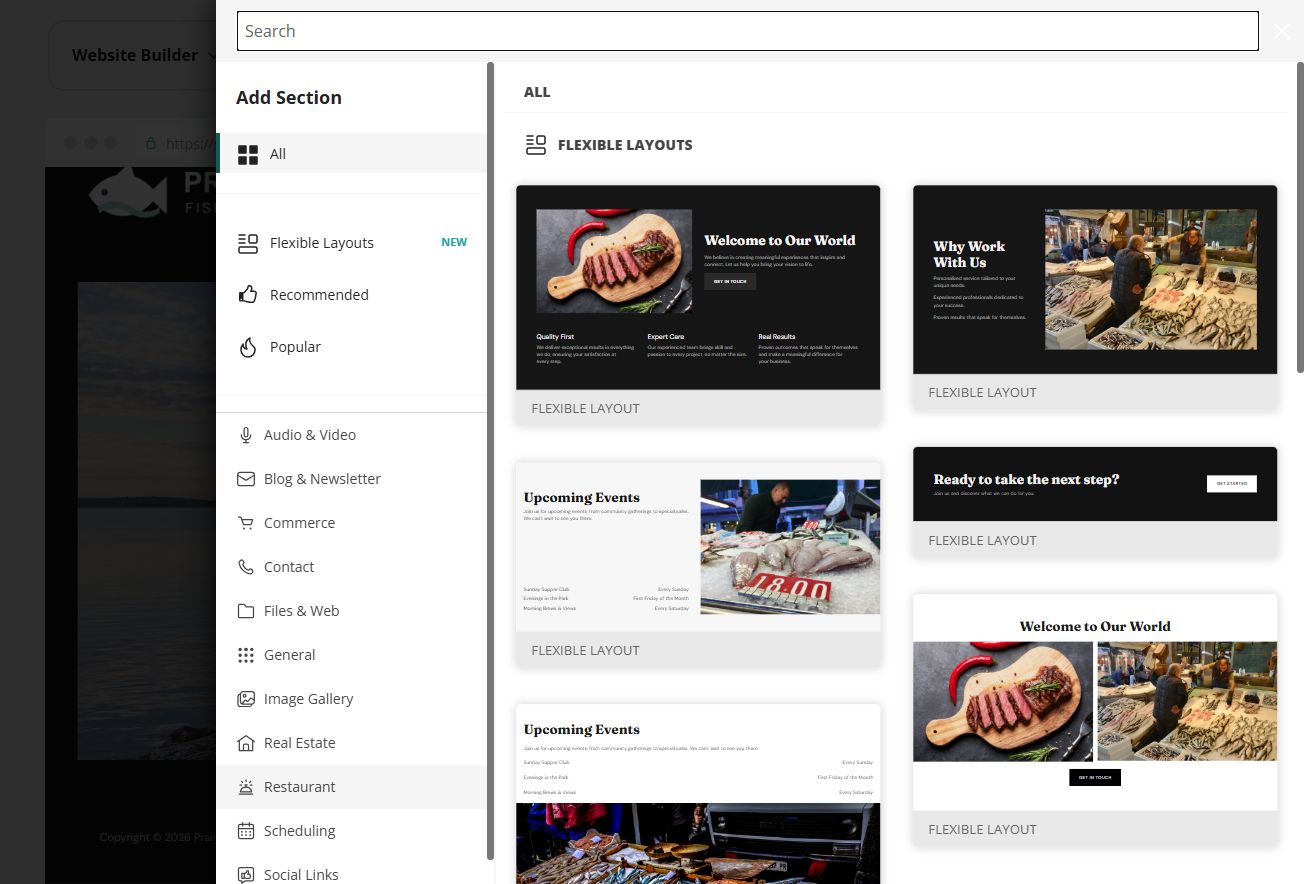Choose the Restaurant category
The width and height of the screenshot is (1304, 884).
point(352,787)
